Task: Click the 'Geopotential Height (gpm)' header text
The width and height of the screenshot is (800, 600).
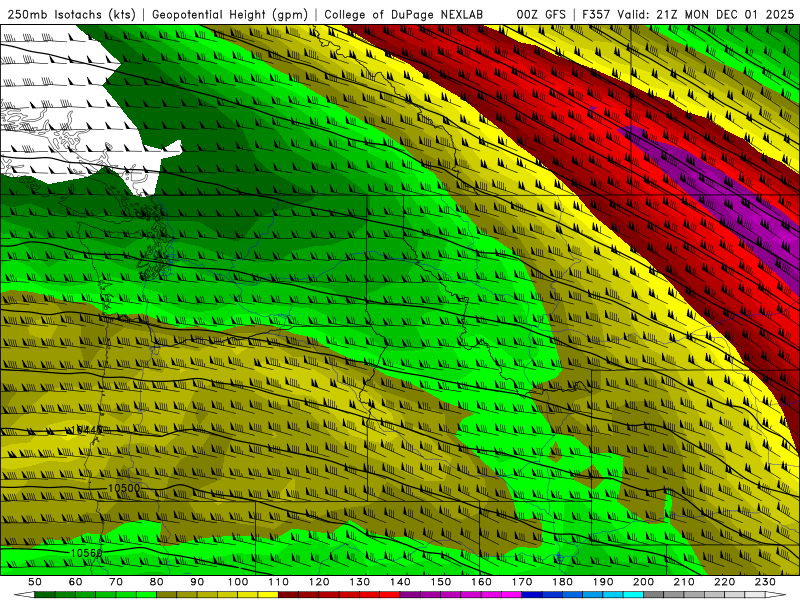Action: pyautogui.click(x=230, y=14)
